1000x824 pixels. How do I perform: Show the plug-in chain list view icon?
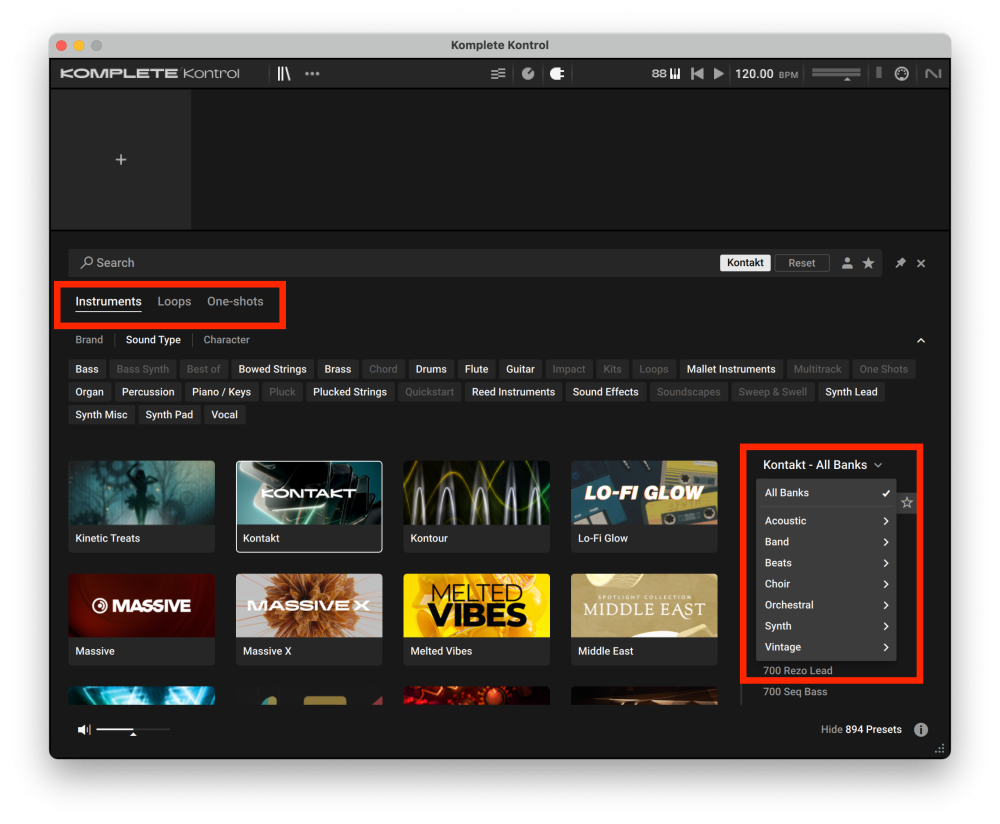498,74
